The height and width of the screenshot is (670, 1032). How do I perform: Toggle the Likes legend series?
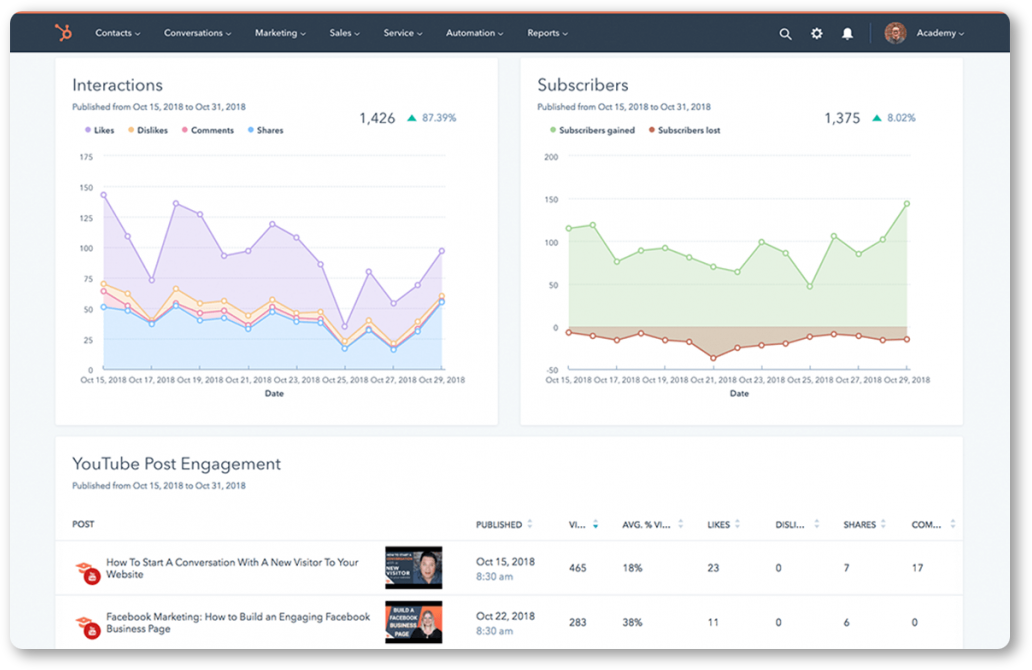pos(99,130)
